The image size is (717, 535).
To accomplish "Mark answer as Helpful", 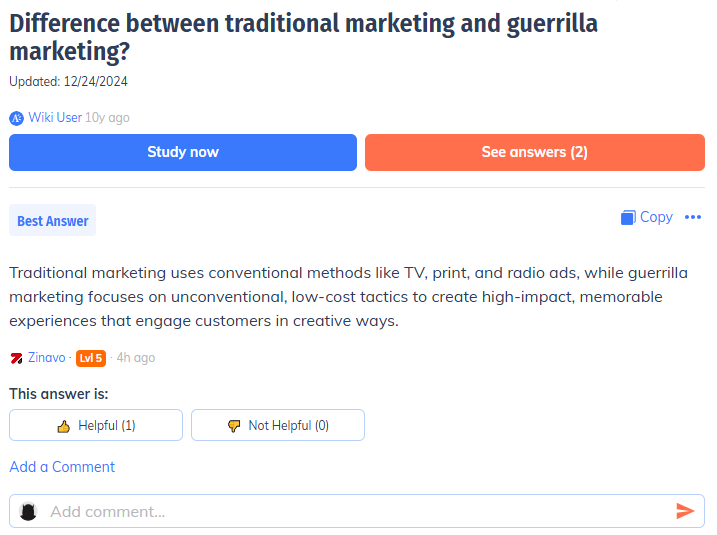I will (x=96, y=425).
